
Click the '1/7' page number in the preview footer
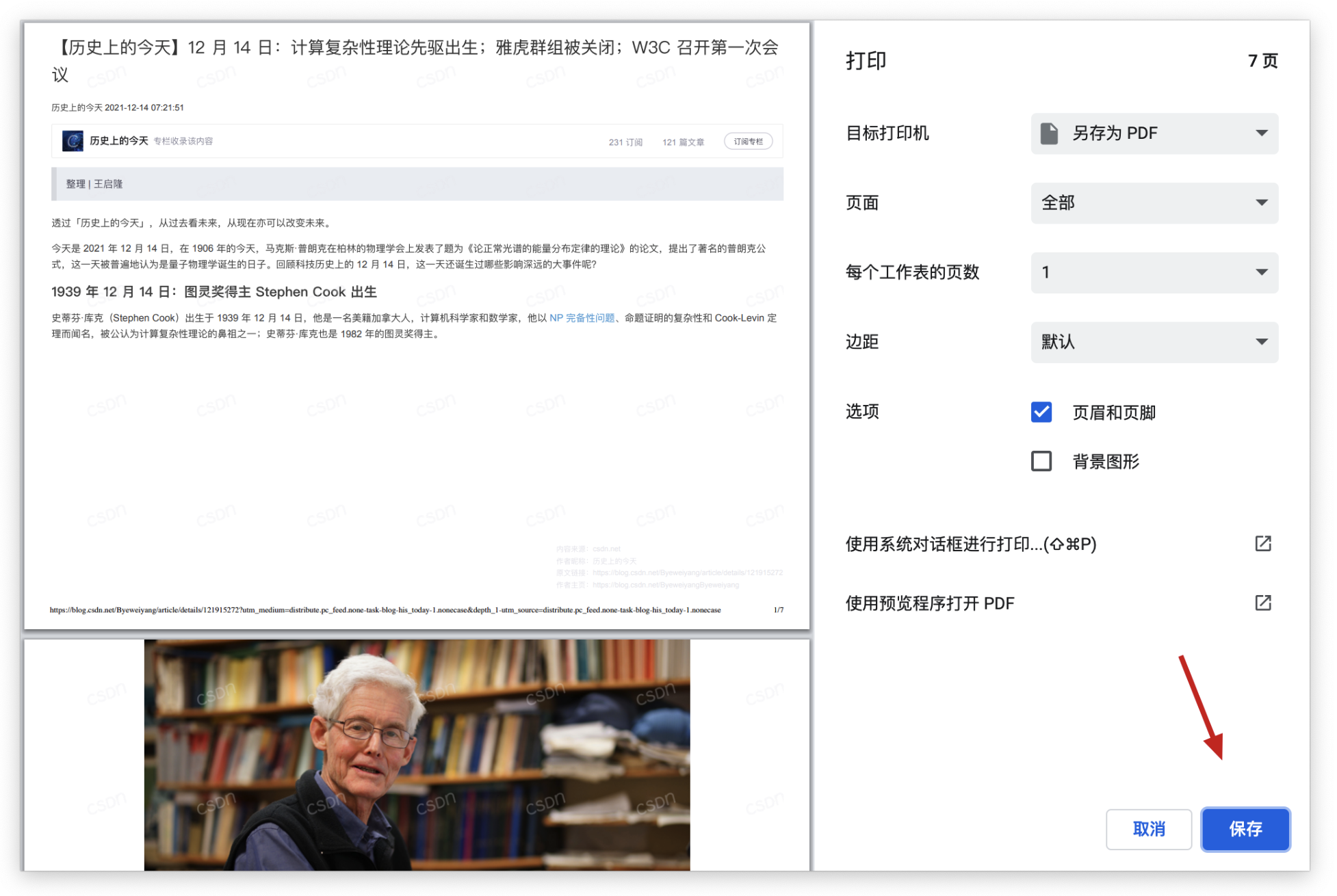[x=778, y=609]
